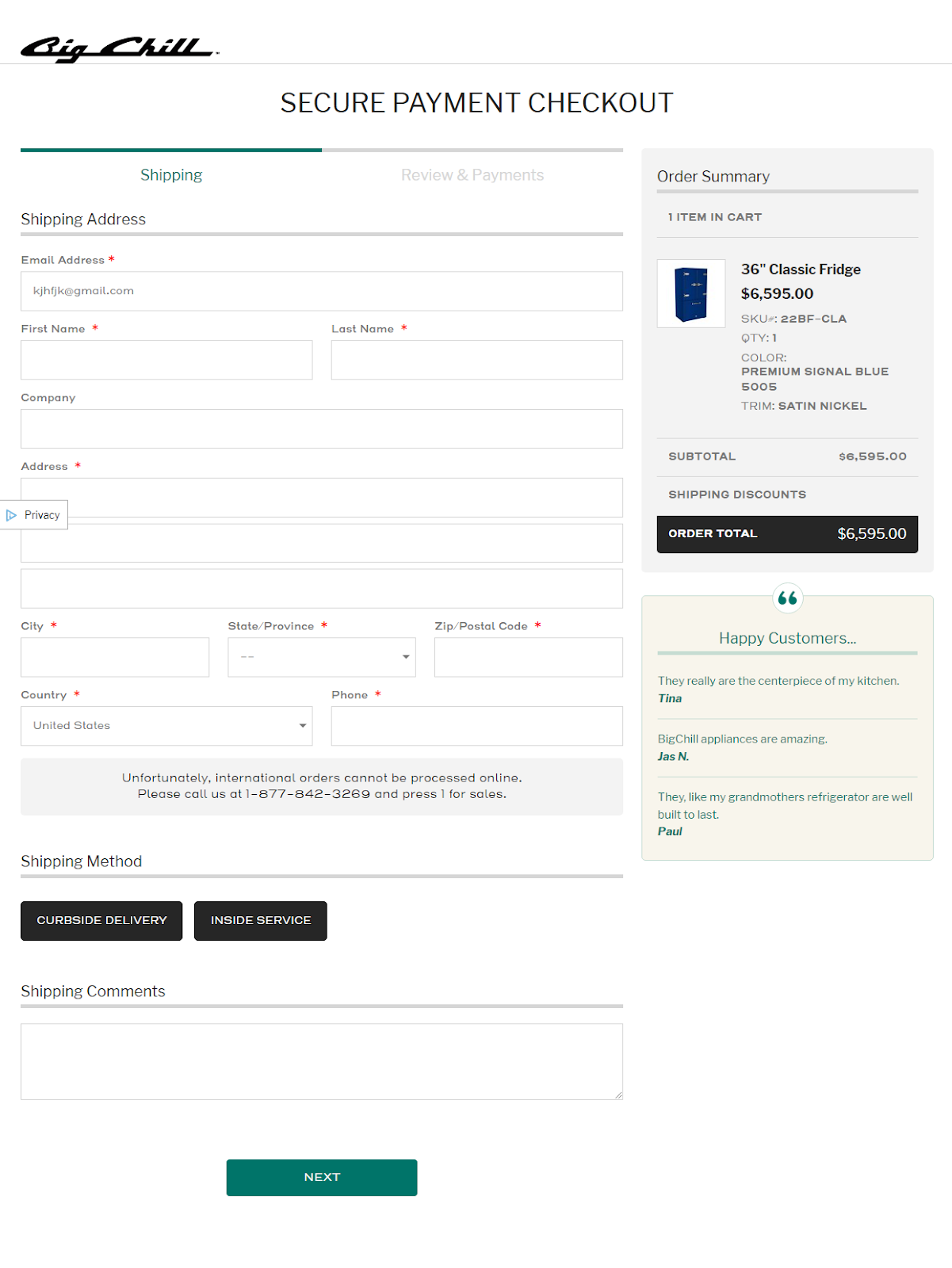This screenshot has height=1268, width=952.
Task: Click the international orders phone number notice
Action: (322, 786)
